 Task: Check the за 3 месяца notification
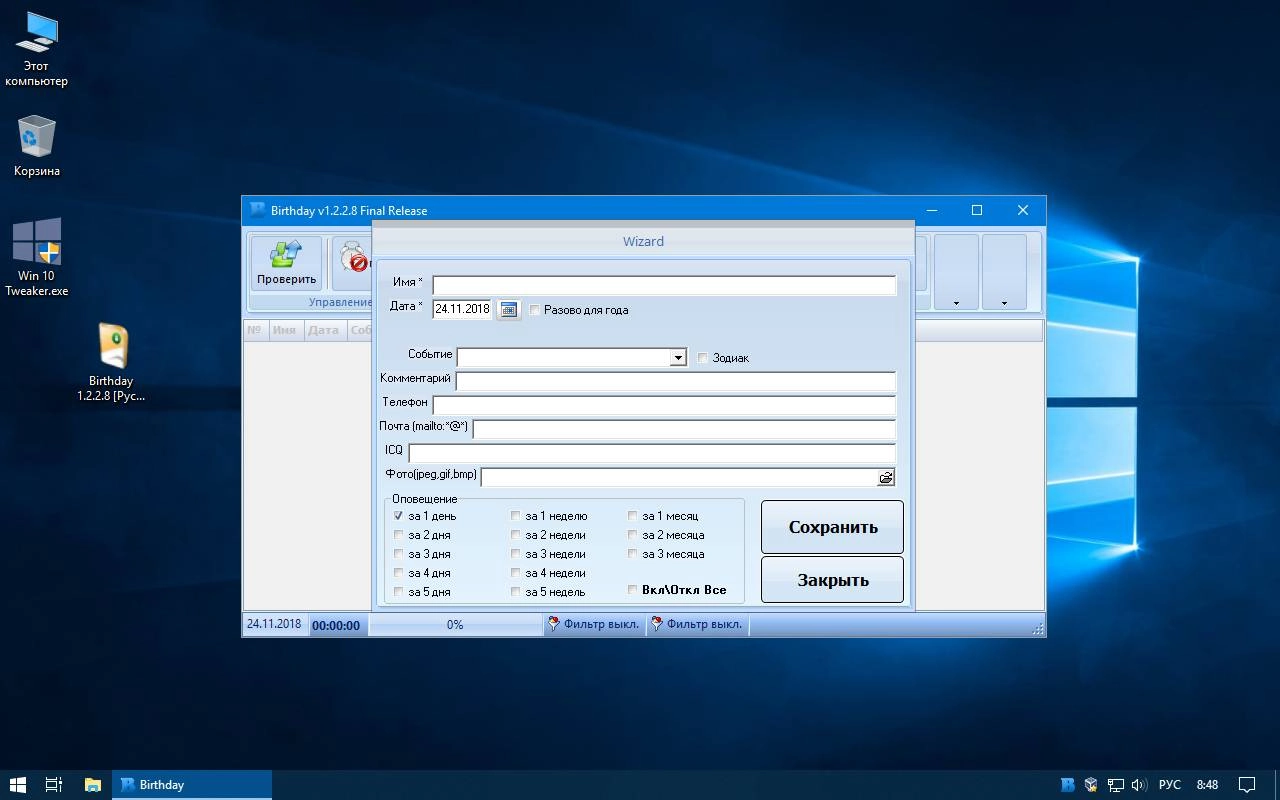tap(633, 554)
